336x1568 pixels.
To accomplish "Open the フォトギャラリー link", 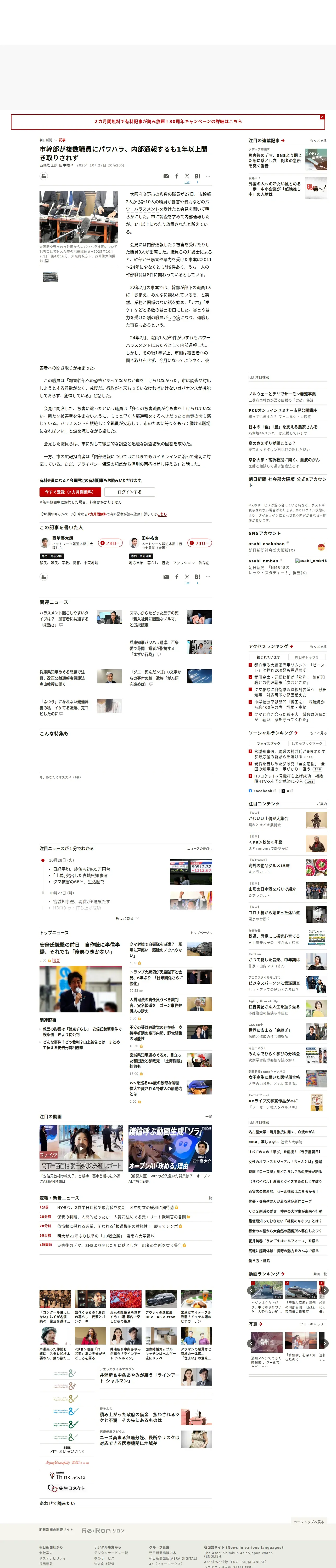I will [x=313, y=1324].
